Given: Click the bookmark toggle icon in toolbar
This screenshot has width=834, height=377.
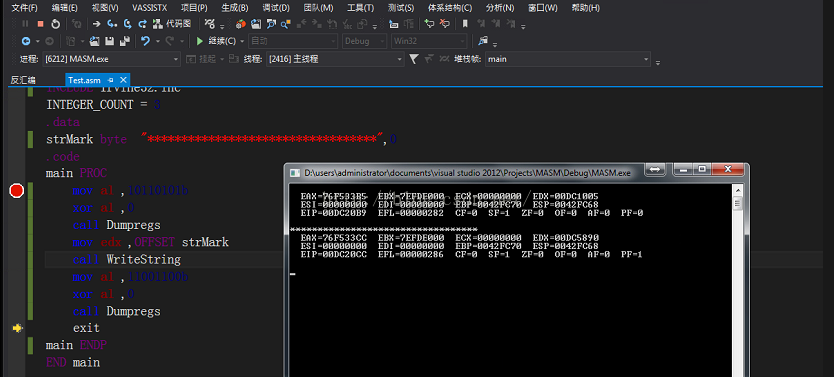Looking at the screenshot, I should [465, 23].
